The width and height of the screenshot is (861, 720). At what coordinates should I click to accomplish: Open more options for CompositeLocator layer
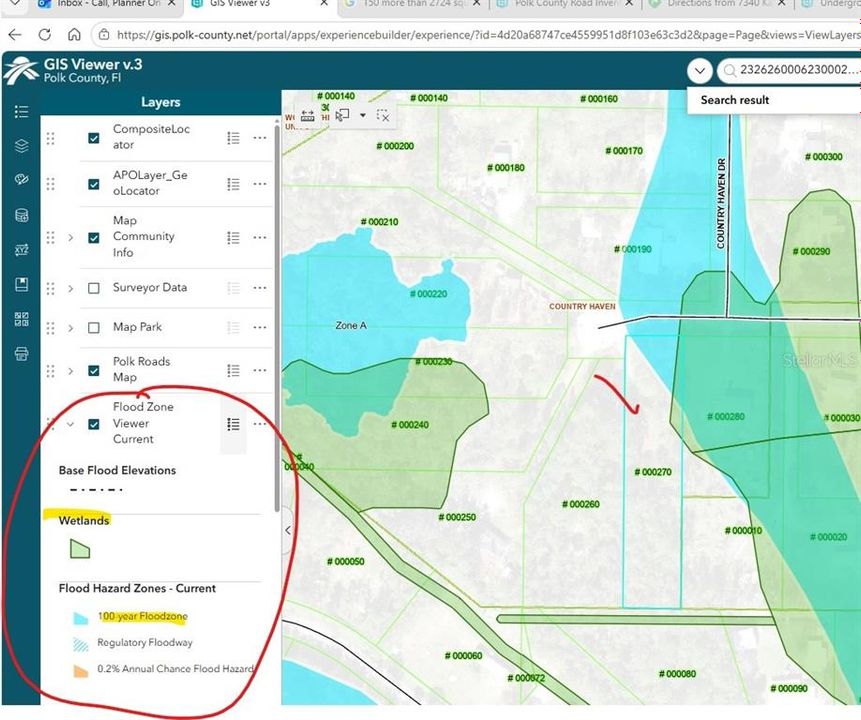pos(260,138)
